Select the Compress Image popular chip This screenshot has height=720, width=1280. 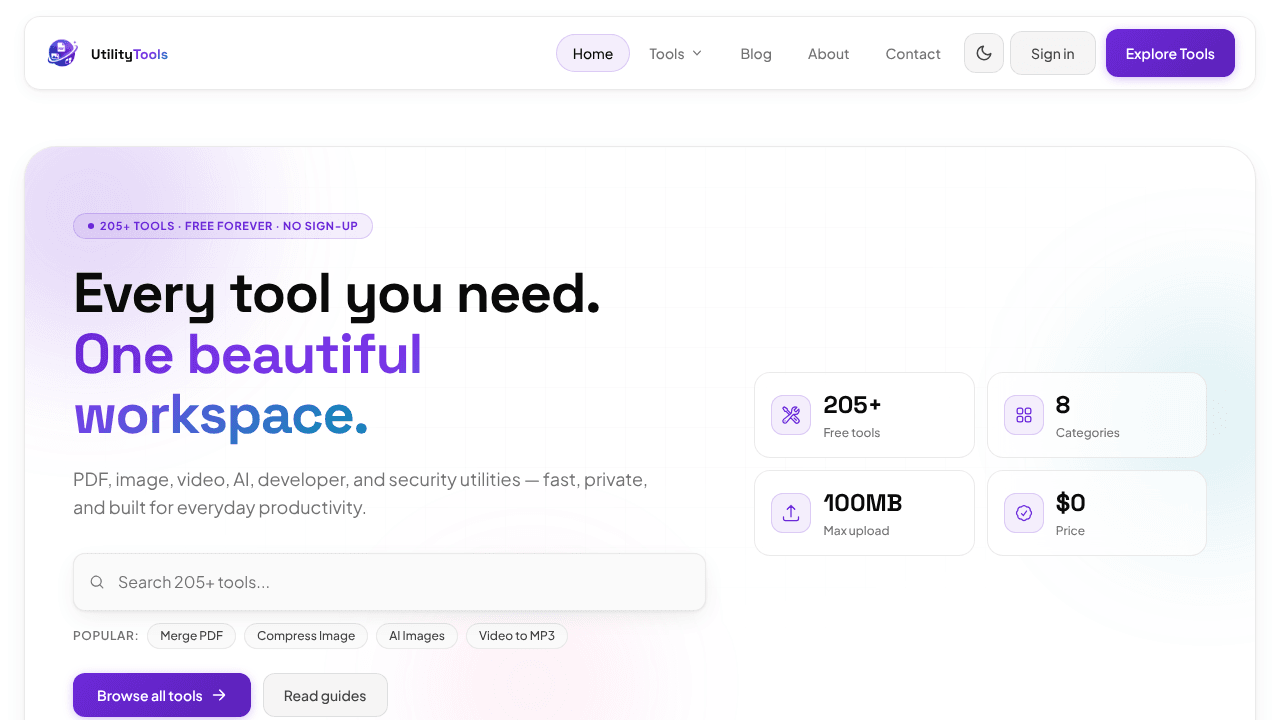(306, 636)
